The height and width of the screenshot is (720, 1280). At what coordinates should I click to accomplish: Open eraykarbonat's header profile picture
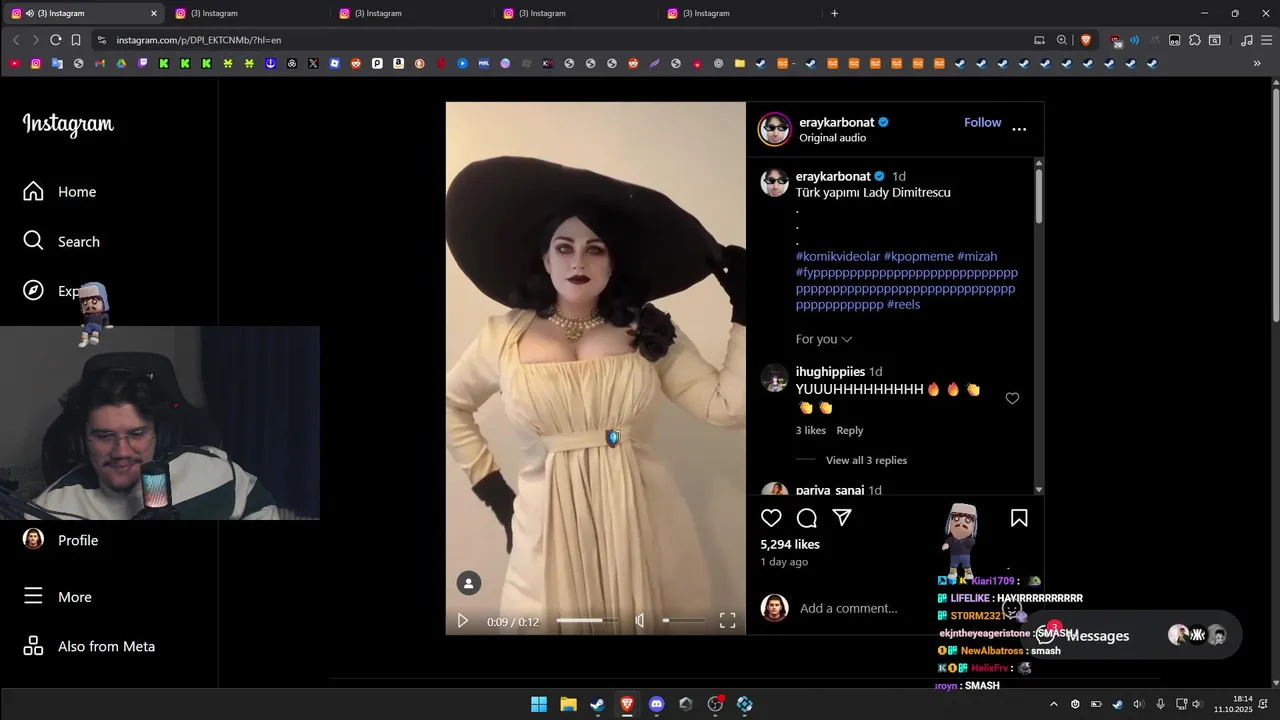click(774, 129)
